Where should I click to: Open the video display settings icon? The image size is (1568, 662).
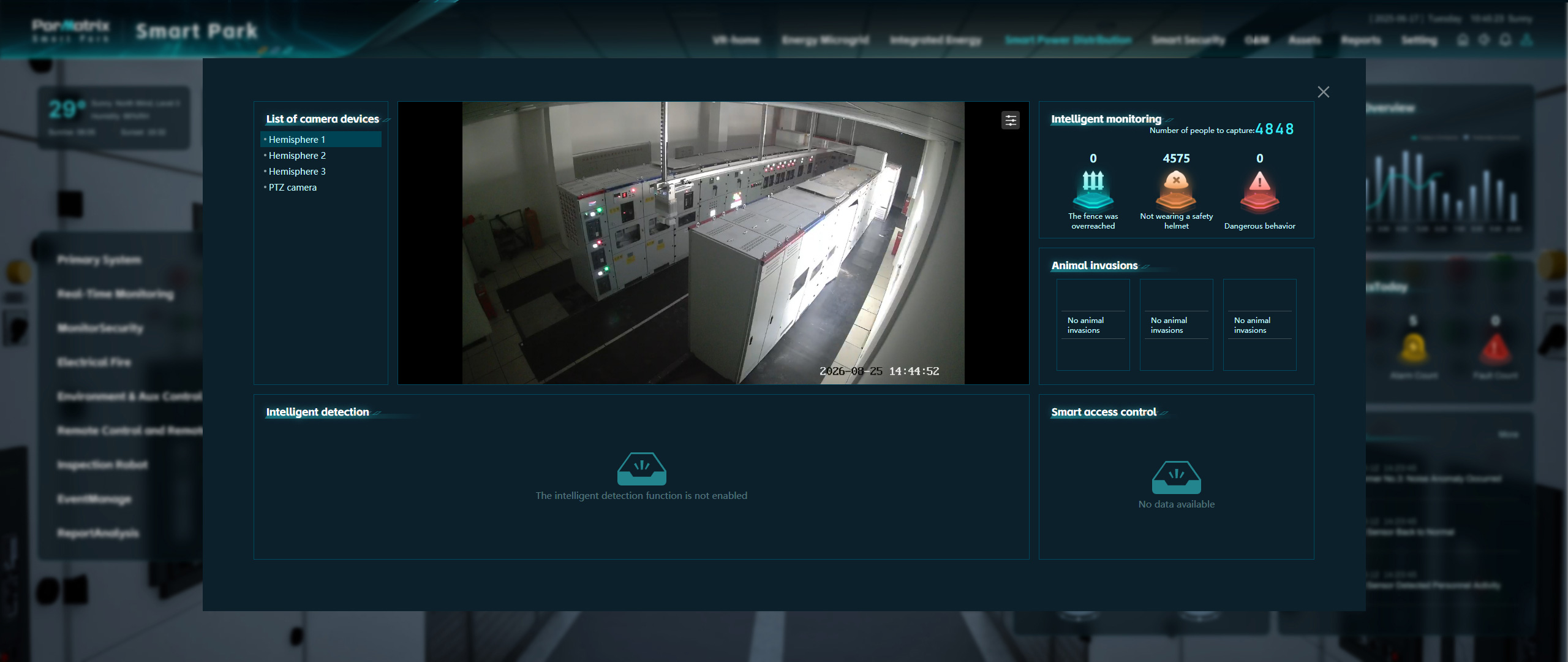point(1011,120)
